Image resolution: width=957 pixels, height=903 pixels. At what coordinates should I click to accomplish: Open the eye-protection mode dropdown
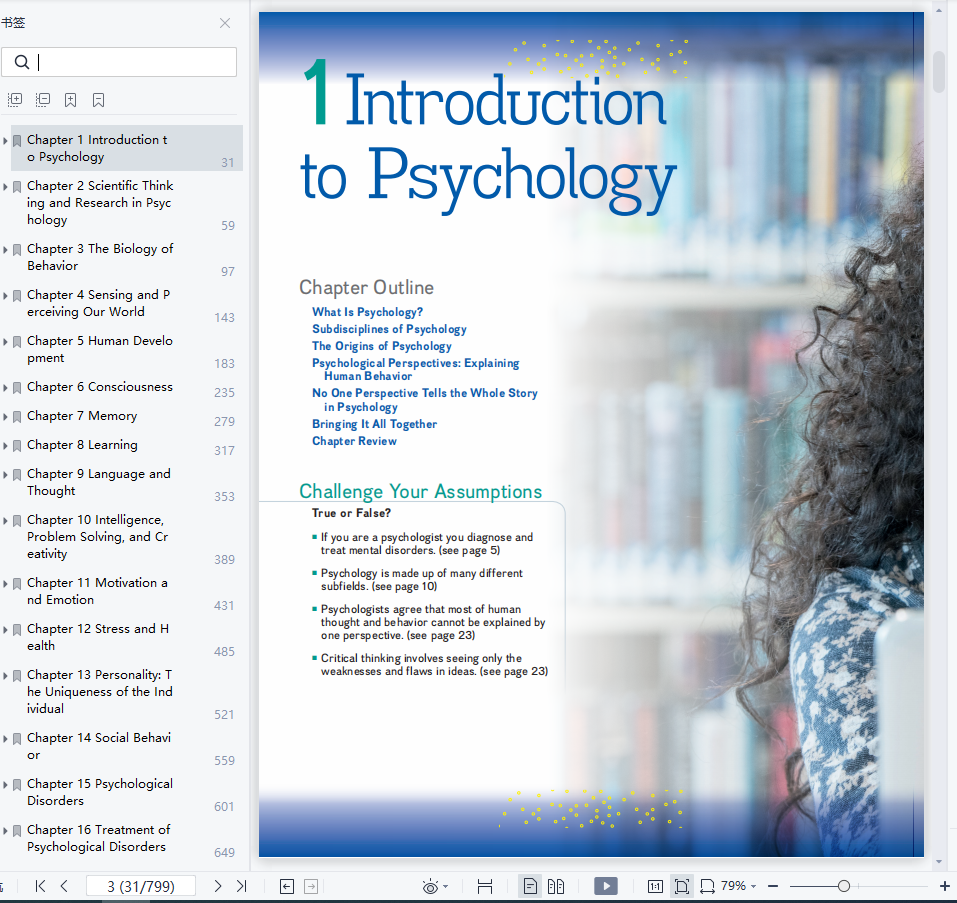point(446,887)
